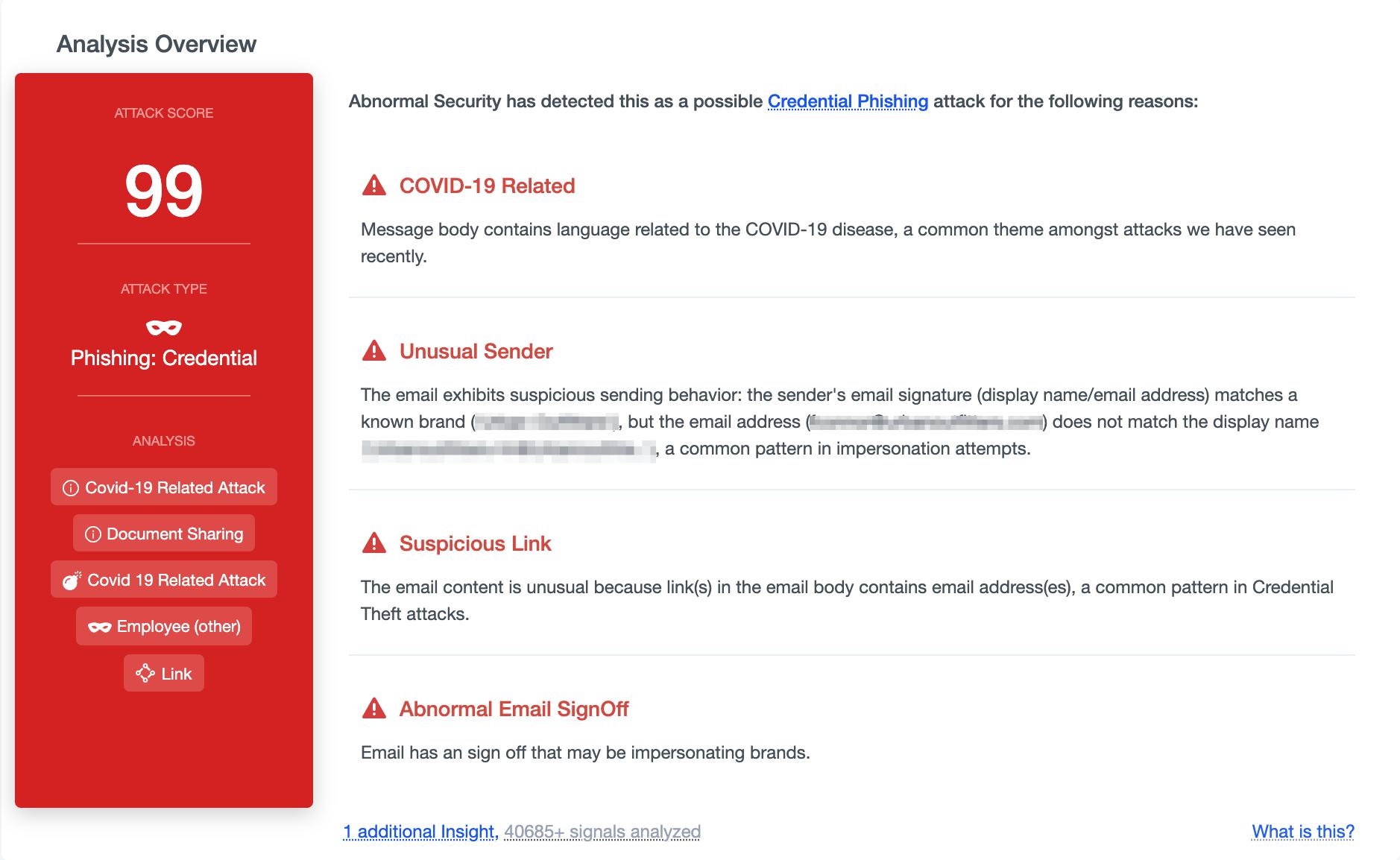Click the 40685+ signals analyzed text
Viewport: 1400px width, 860px height.
(602, 832)
